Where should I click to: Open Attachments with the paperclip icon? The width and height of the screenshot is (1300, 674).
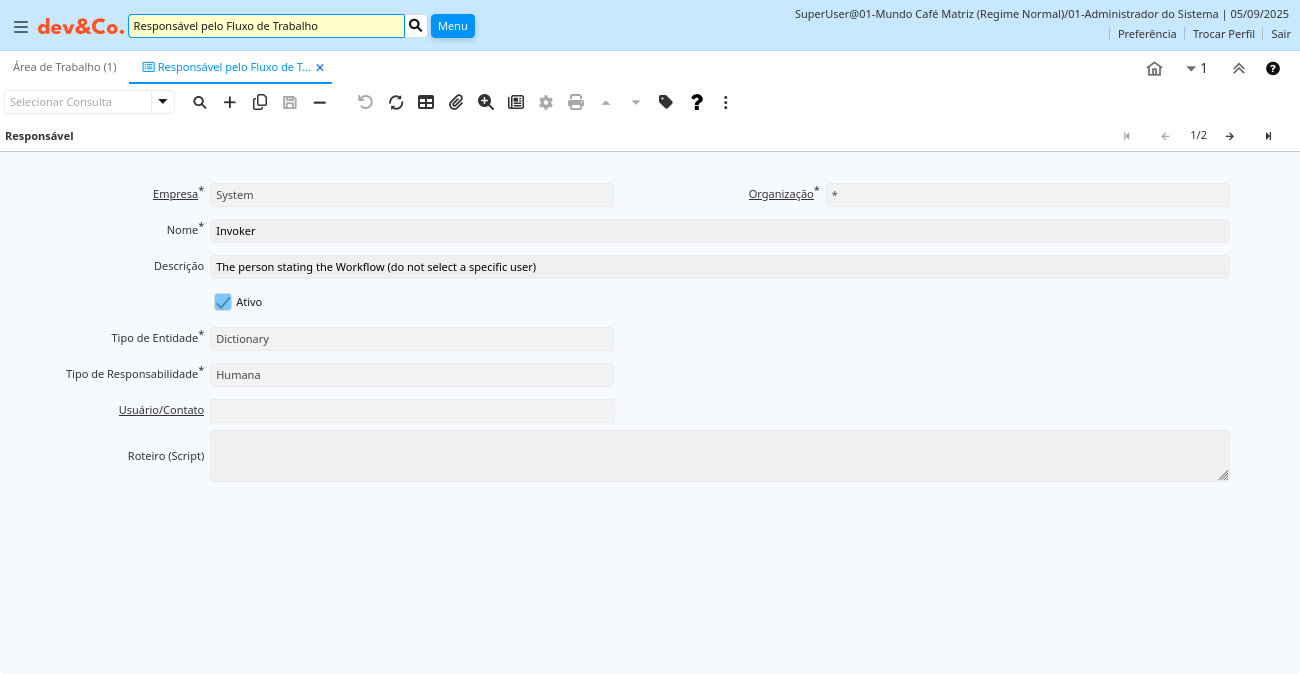click(x=456, y=102)
